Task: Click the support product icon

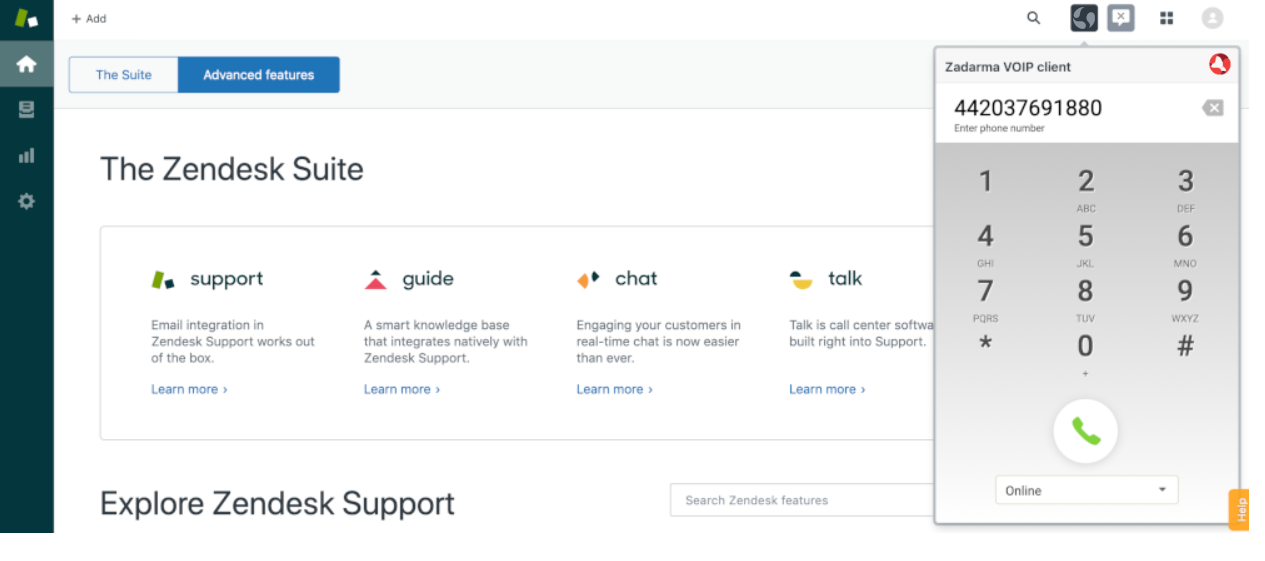Action: [x=163, y=280]
